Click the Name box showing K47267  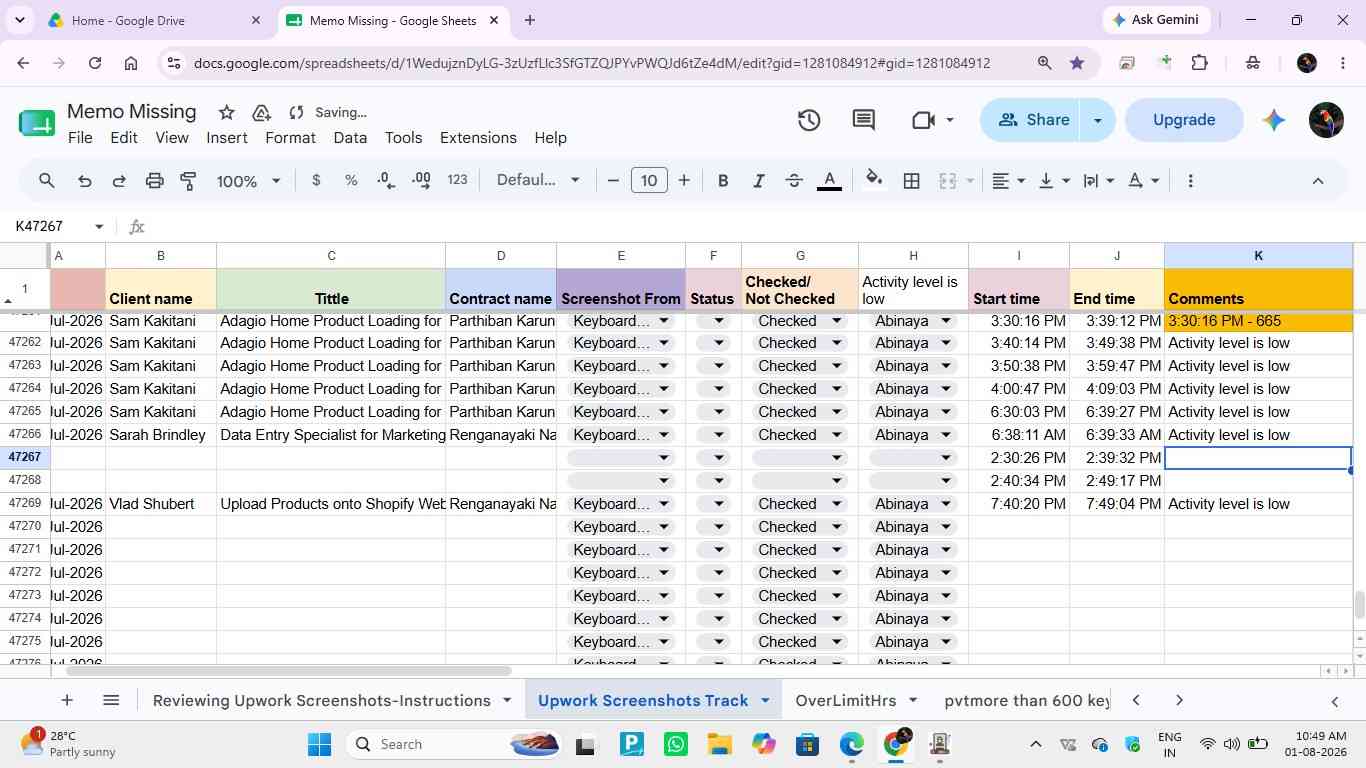pos(58,227)
